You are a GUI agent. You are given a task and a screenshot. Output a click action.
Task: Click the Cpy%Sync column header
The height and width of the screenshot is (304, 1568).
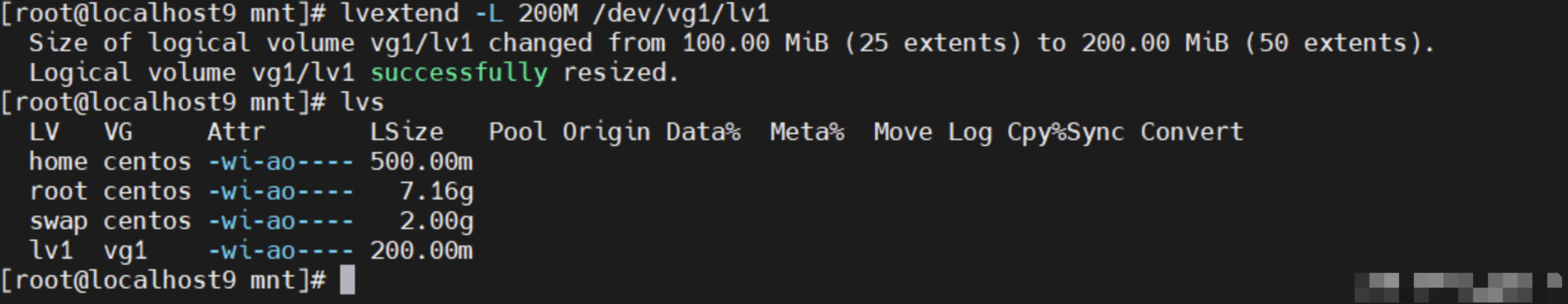pyautogui.click(x=1066, y=133)
